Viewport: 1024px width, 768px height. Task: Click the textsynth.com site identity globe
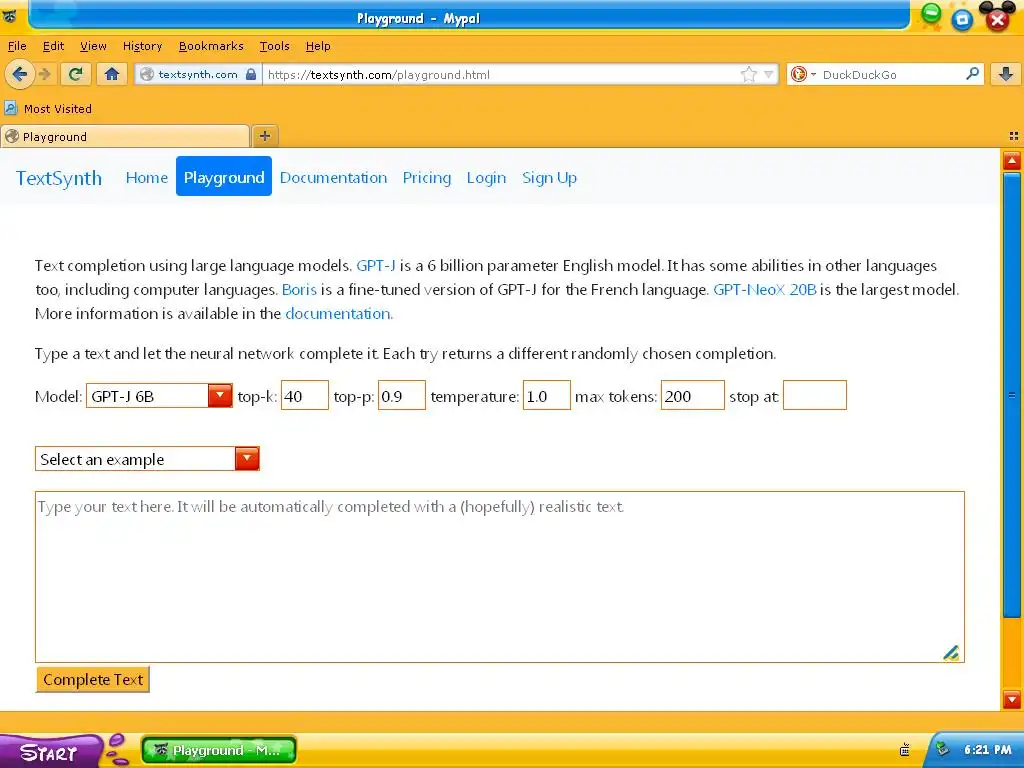point(148,74)
